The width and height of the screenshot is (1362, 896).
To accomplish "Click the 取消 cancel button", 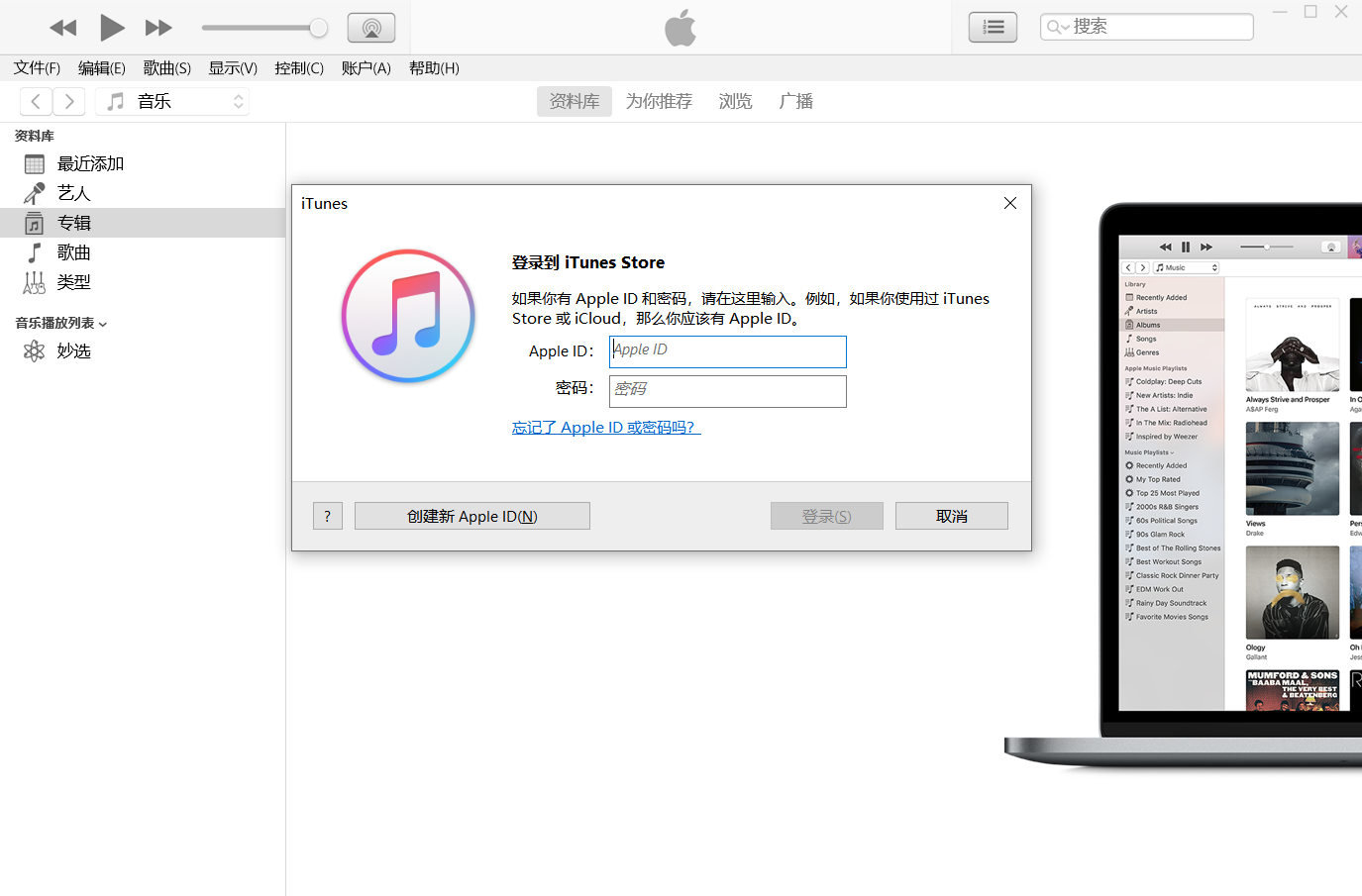I will point(952,516).
